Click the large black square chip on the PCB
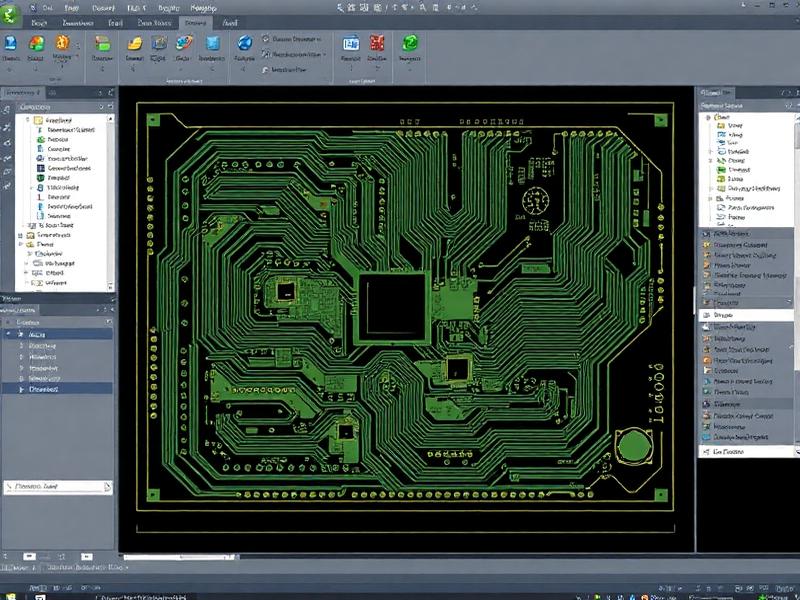The width and height of the screenshot is (800, 600). [394, 305]
